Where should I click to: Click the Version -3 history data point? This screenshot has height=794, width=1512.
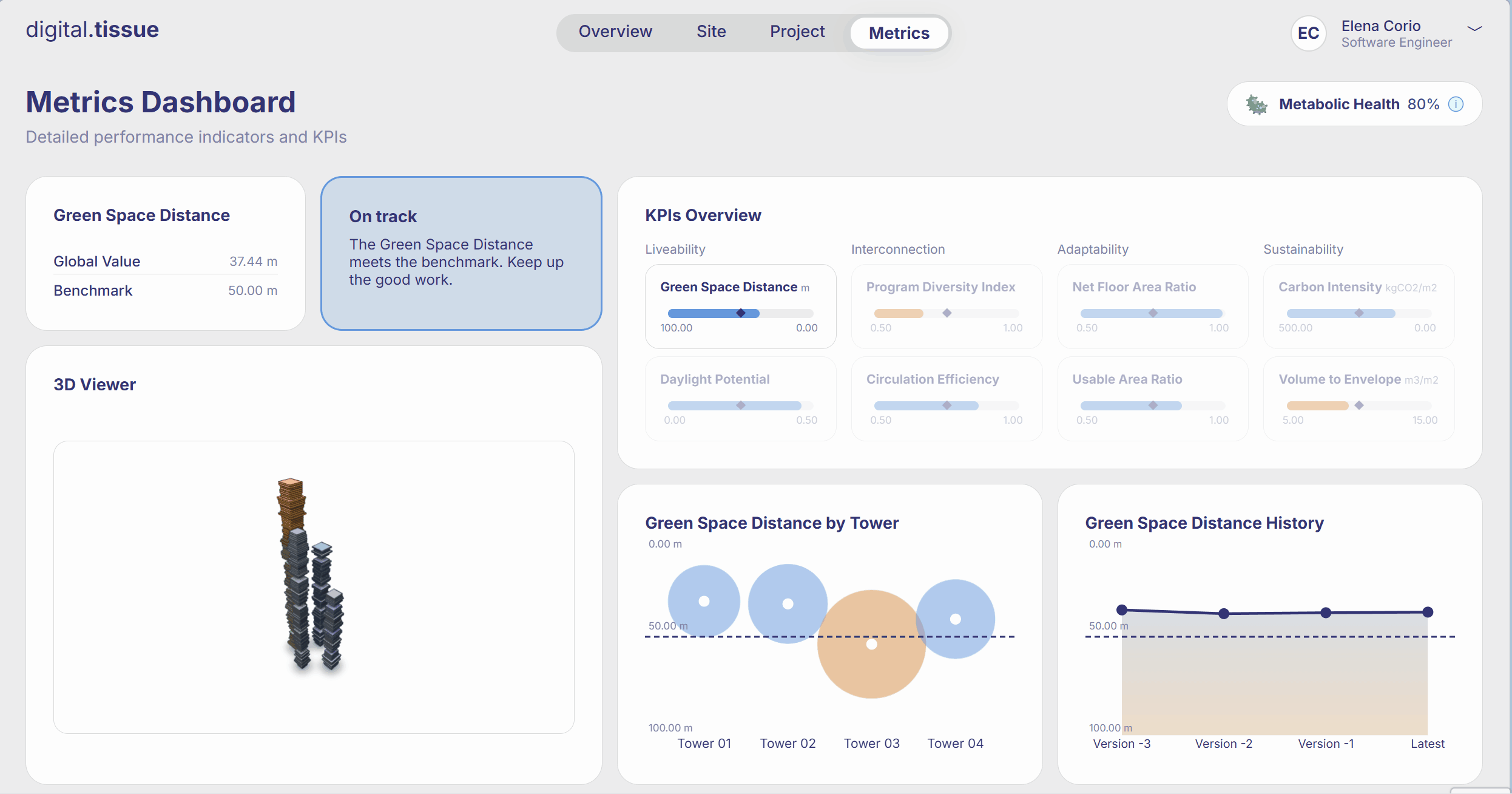[1122, 609]
